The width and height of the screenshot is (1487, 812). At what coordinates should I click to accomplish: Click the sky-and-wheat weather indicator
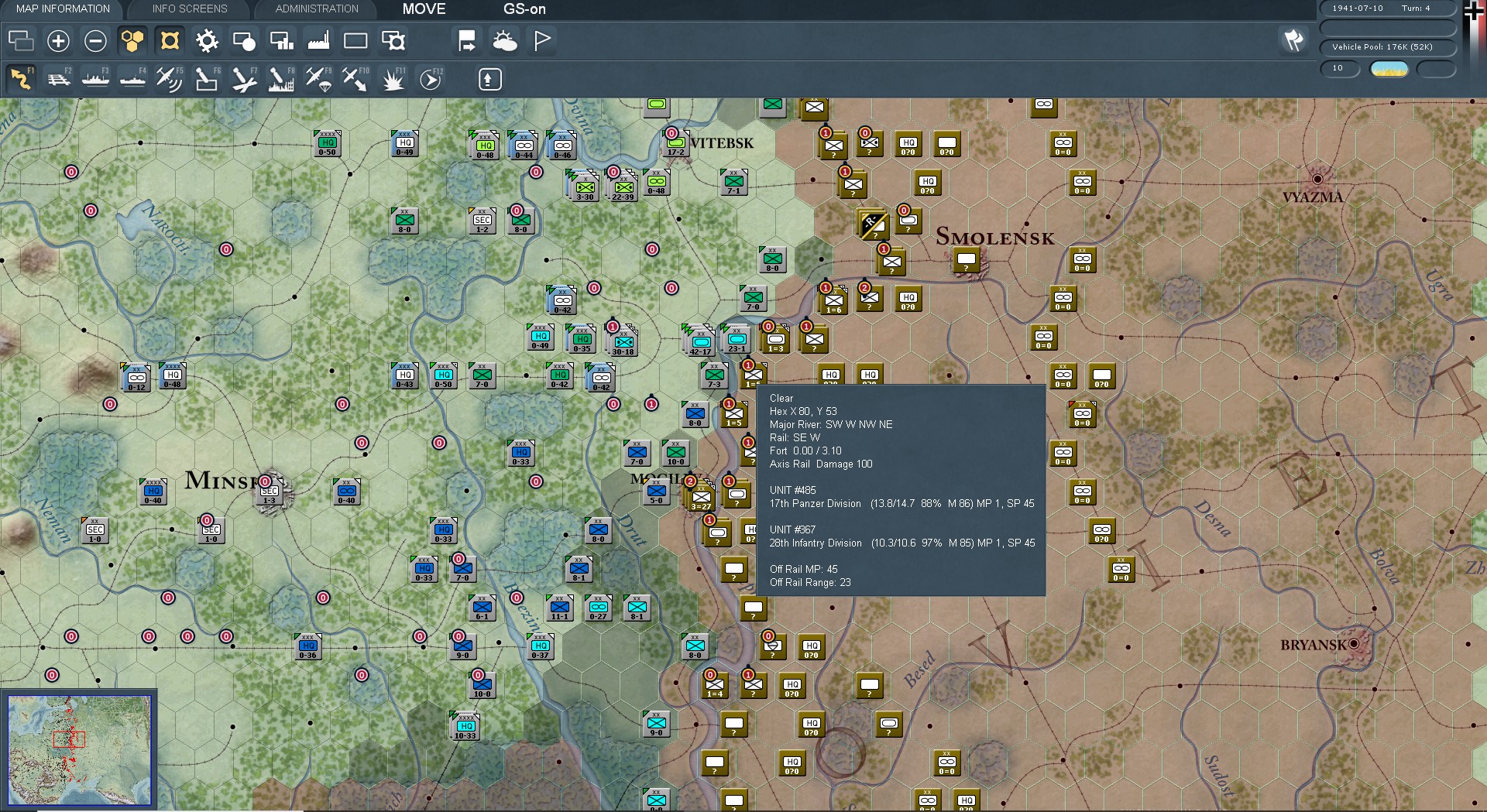point(1389,69)
